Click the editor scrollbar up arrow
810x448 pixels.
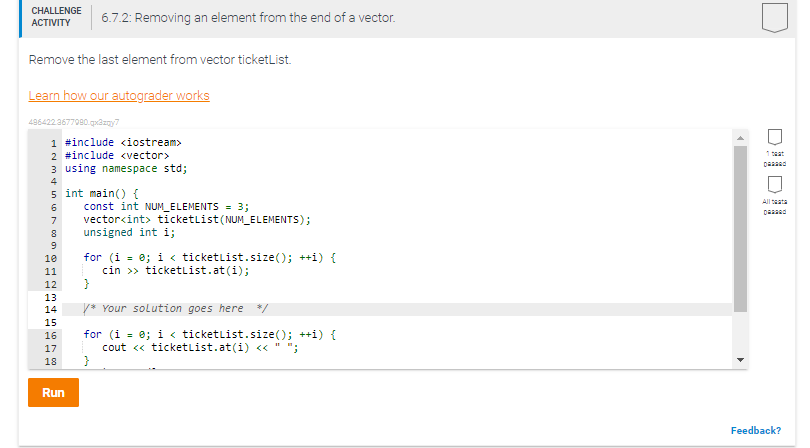click(x=740, y=138)
